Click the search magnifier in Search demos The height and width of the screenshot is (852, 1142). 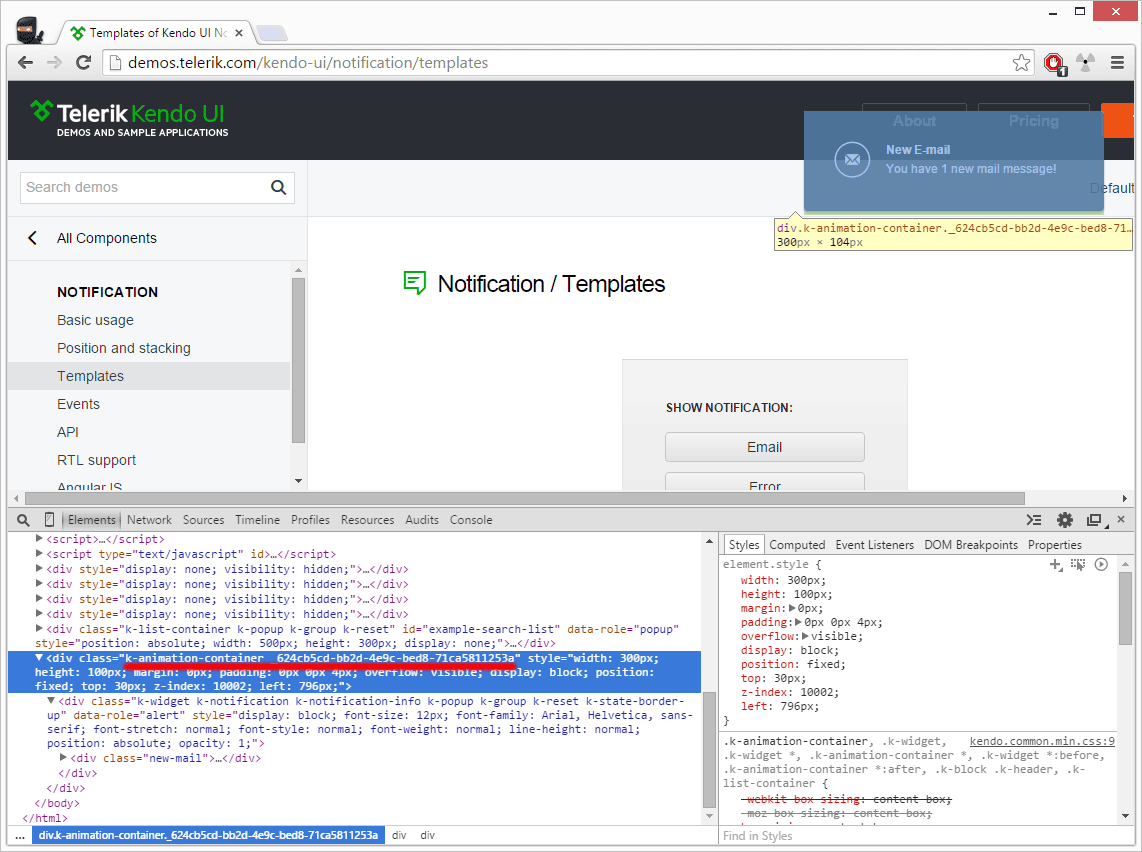click(x=278, y=187)
